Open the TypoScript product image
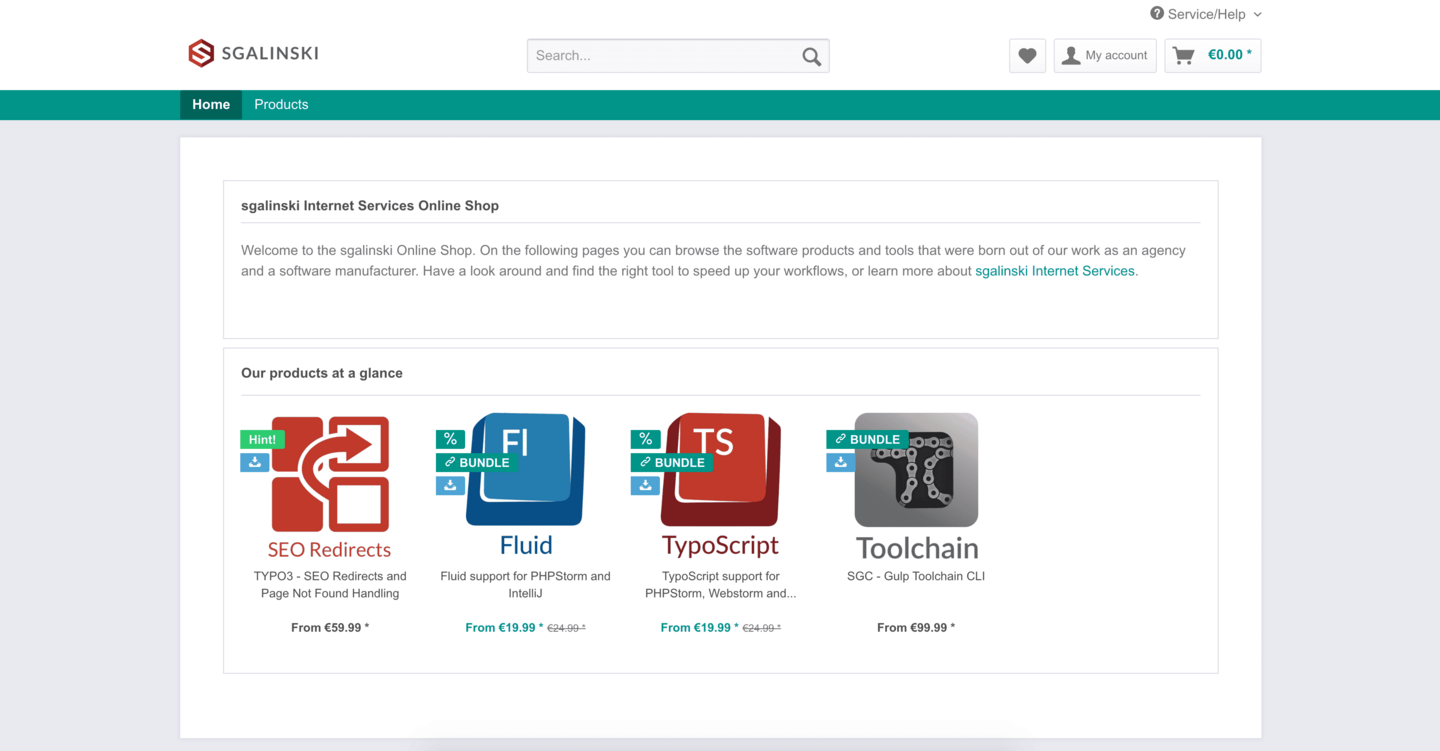The width and height of the screenshot is (1440, 751). tap(720, 485)
